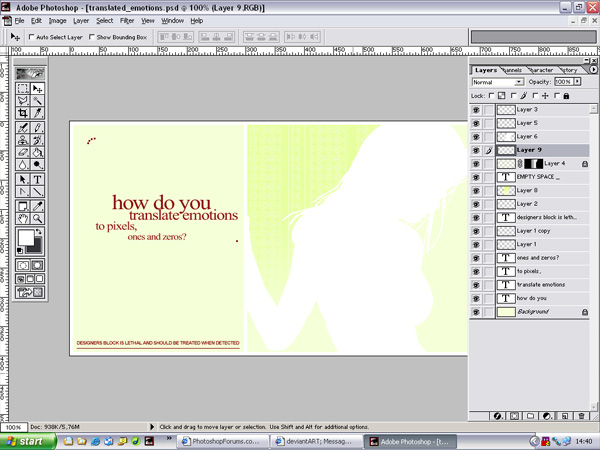600x450 pixels.
Task: Enable Auto Select Layer checkbox
Action: 31,37
